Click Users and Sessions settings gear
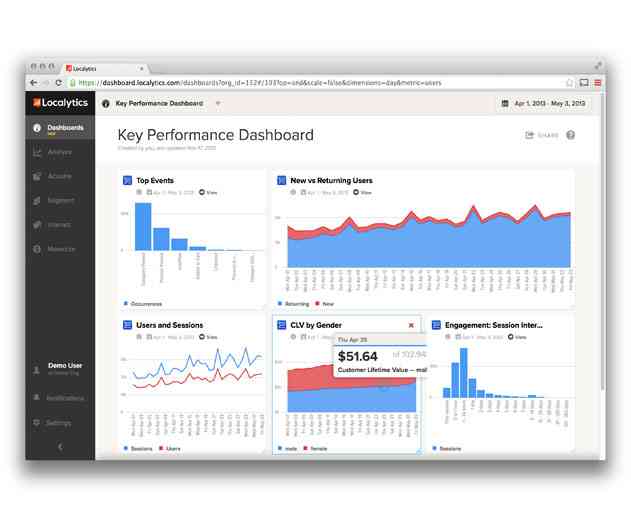Viewport: 631px width, 522px height. pos(139,337)
